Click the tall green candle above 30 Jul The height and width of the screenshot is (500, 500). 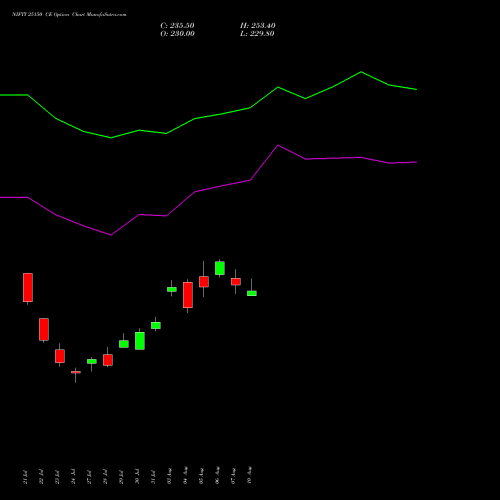click(140, 341)
